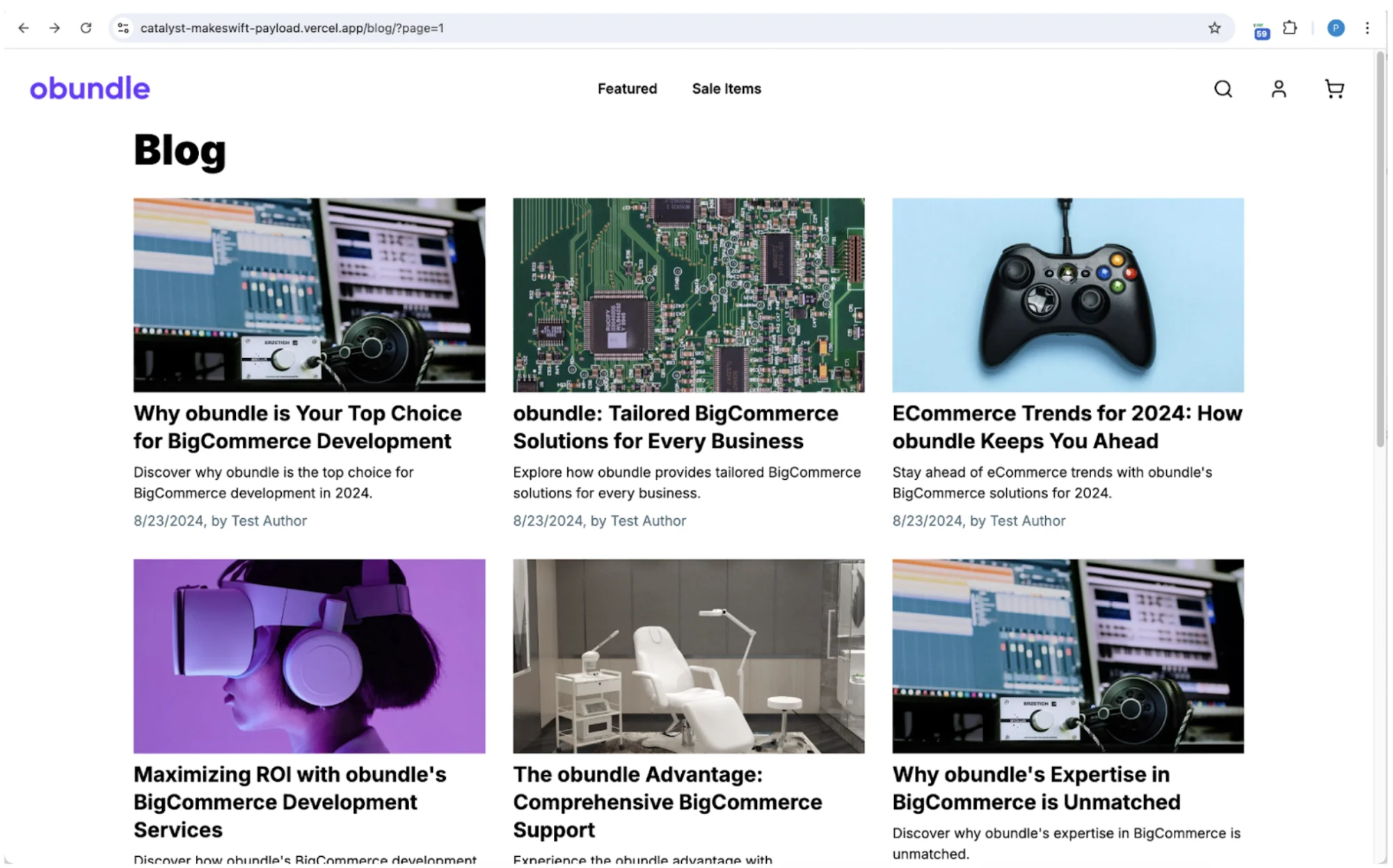Click the Featured navigation menu item
This screenshot has height=868, width=1393.
point(627,88)
